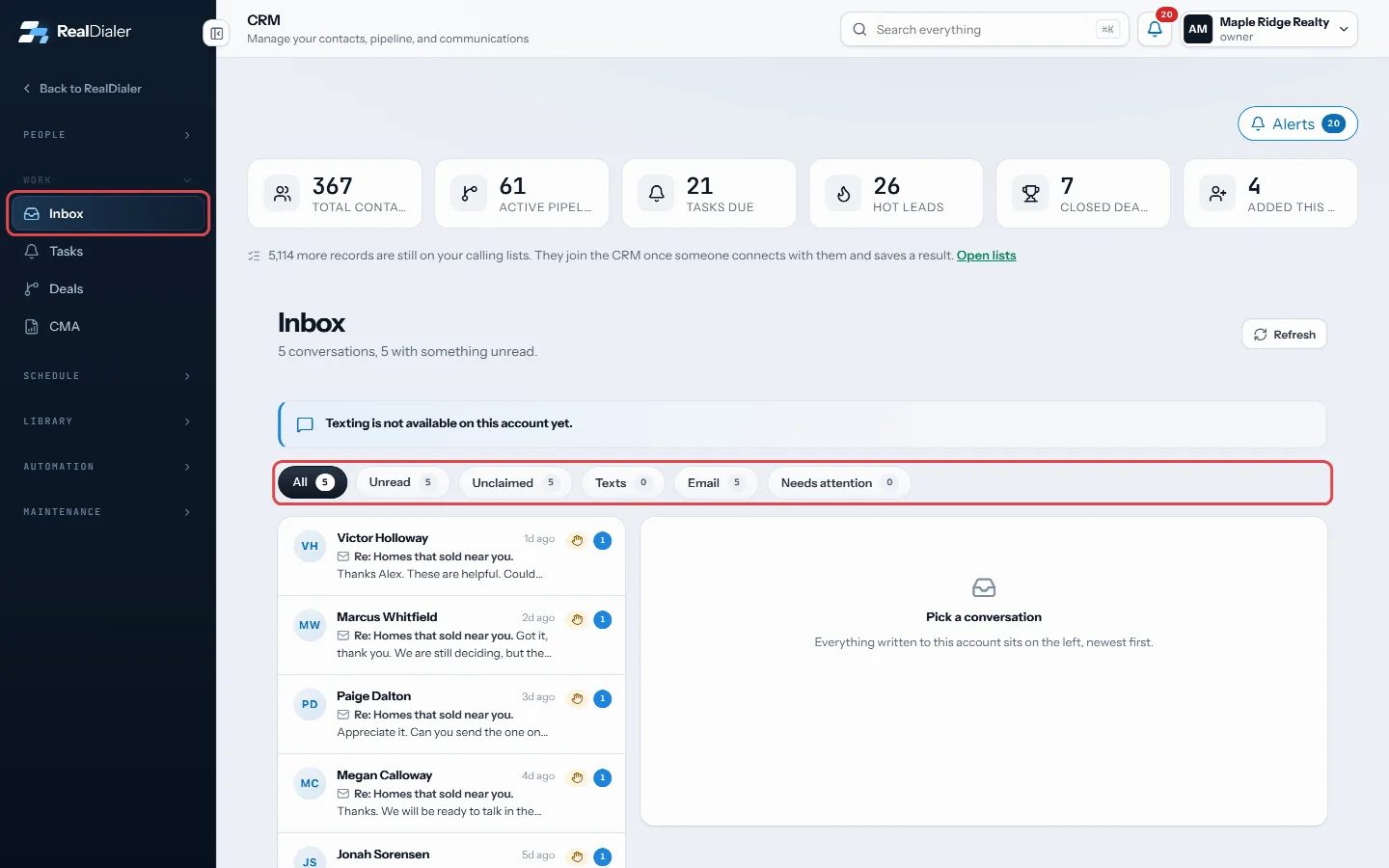The width and height of the screenshot is (1389, 868).
Task: Click the Hot Leads flame icon
Action: (843, 194)
